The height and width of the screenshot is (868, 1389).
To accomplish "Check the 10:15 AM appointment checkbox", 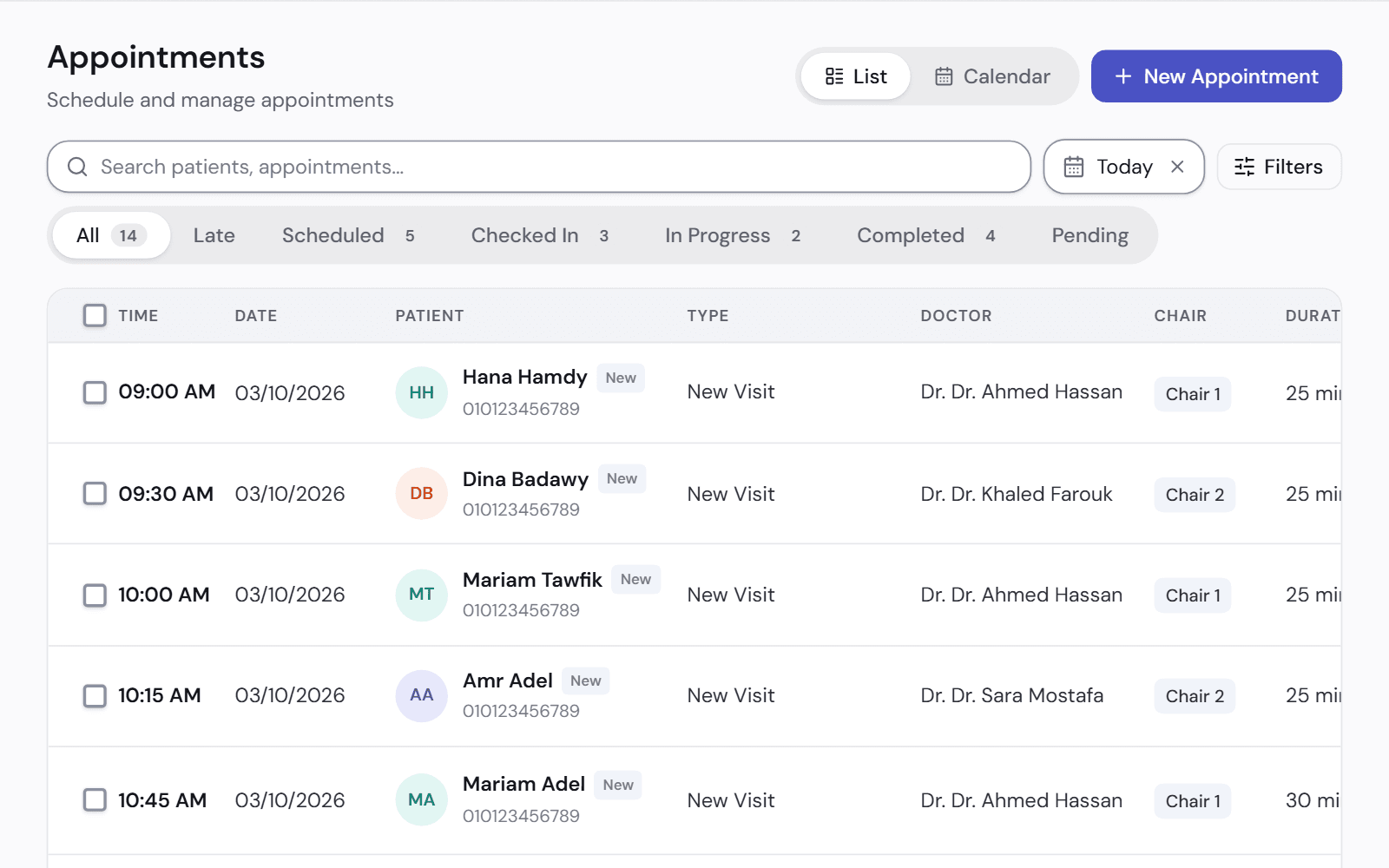I will tap(95, 695).
